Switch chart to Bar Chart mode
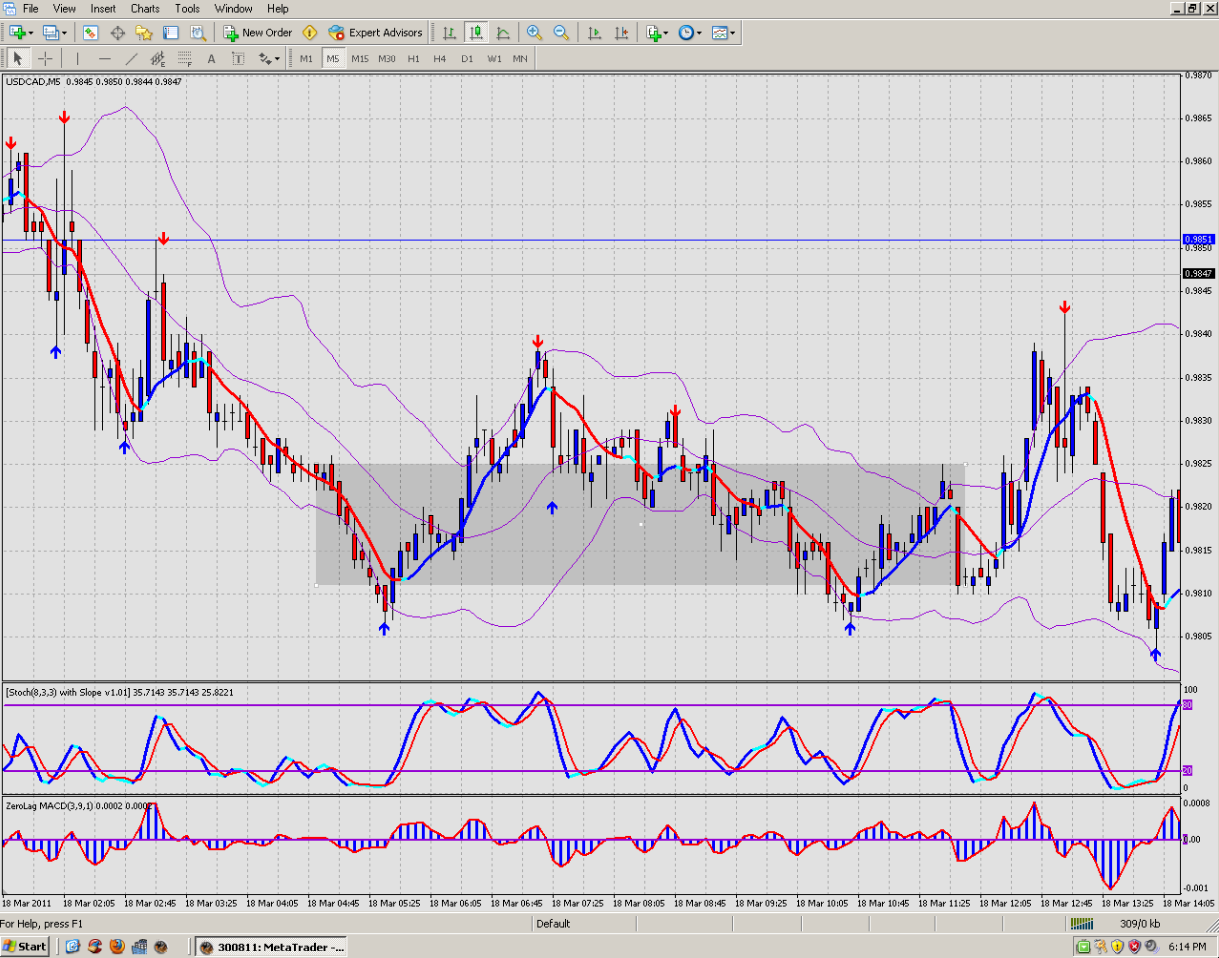This screenshot has width=1219, height=958. pyautogui.click(x=449, y=32)
